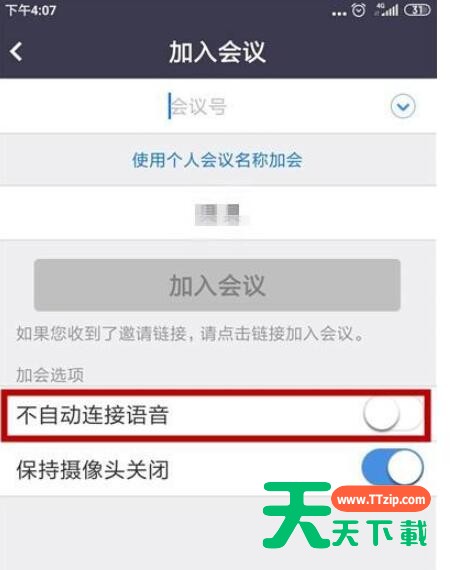Tap the gray 加入会议 button
This screenshot has width=450, height=570.
pos(217,285)
